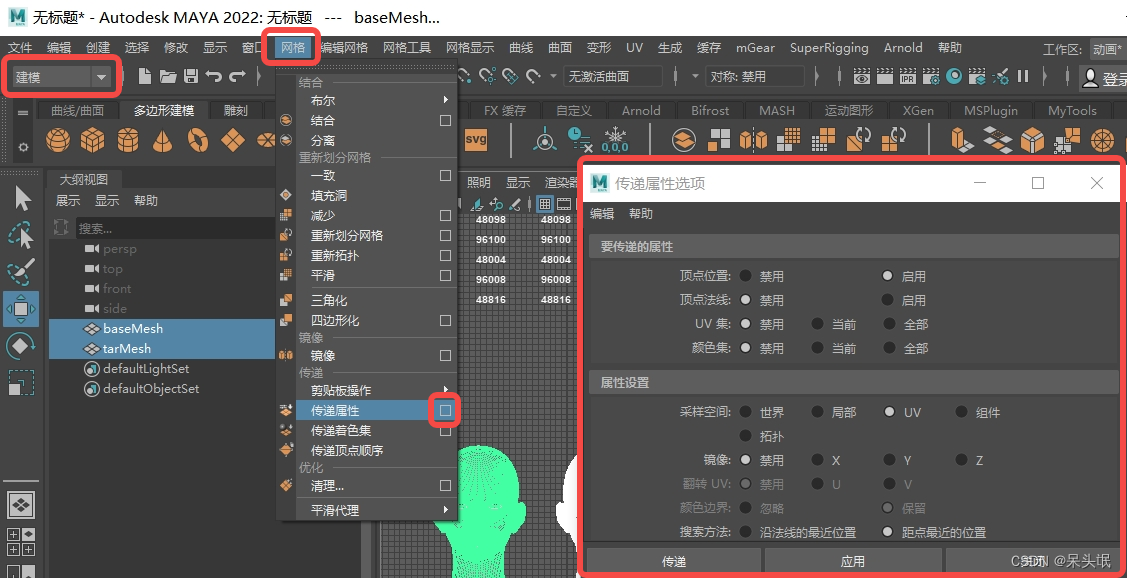Open the Hypershade sphere icon
This screenshot has height=578, width=1127.
coord(954,75)
